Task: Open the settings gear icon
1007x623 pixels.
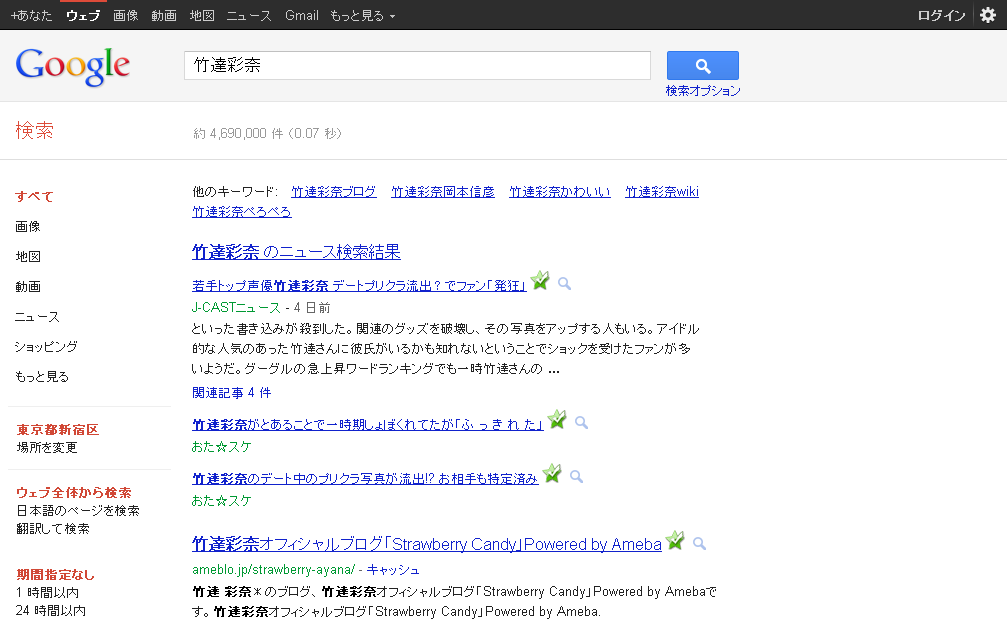Action: click(988, 15)
